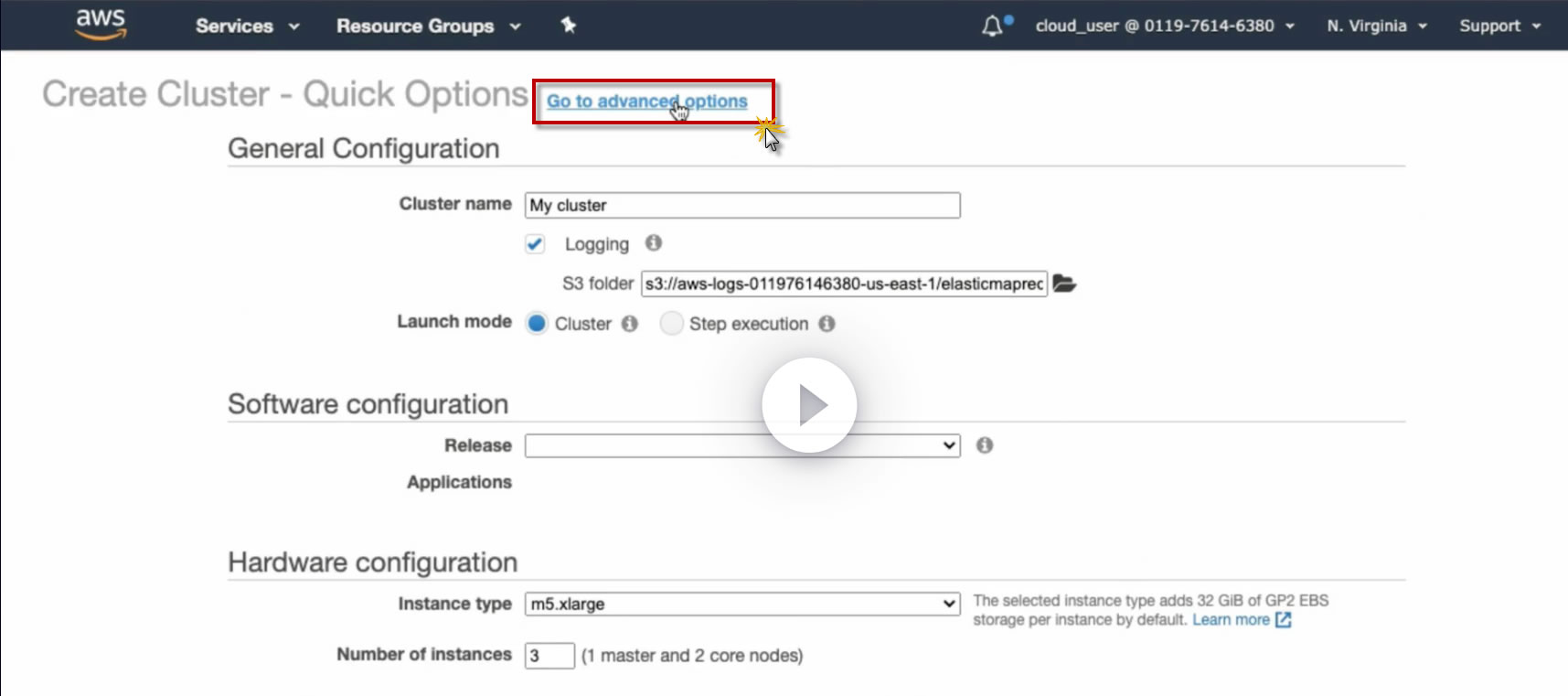
Task: Open the Instance type dropdown
Action: click(x=742, y=604)
